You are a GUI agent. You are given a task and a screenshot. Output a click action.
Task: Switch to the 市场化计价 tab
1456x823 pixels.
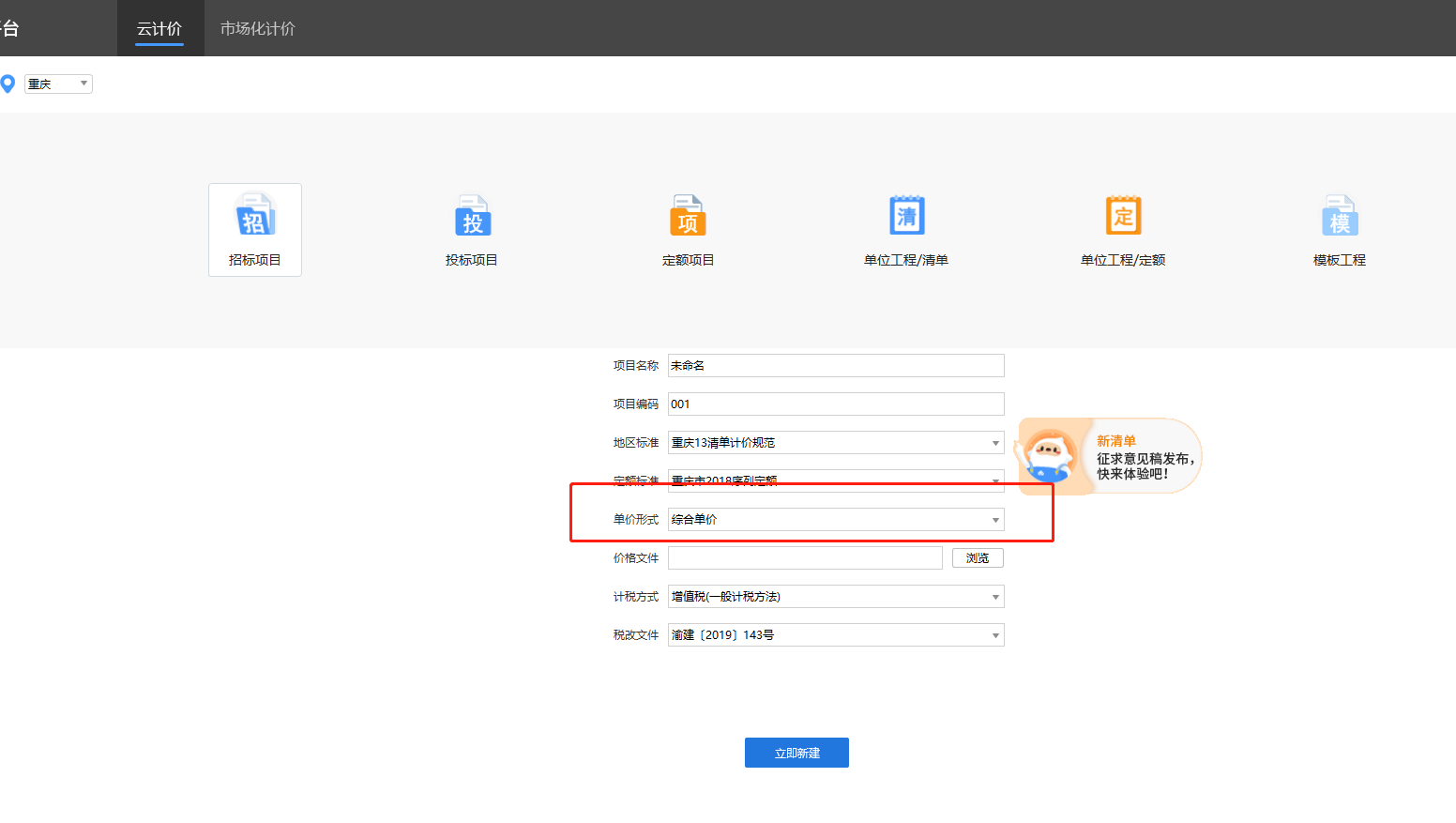click(257, 28)
